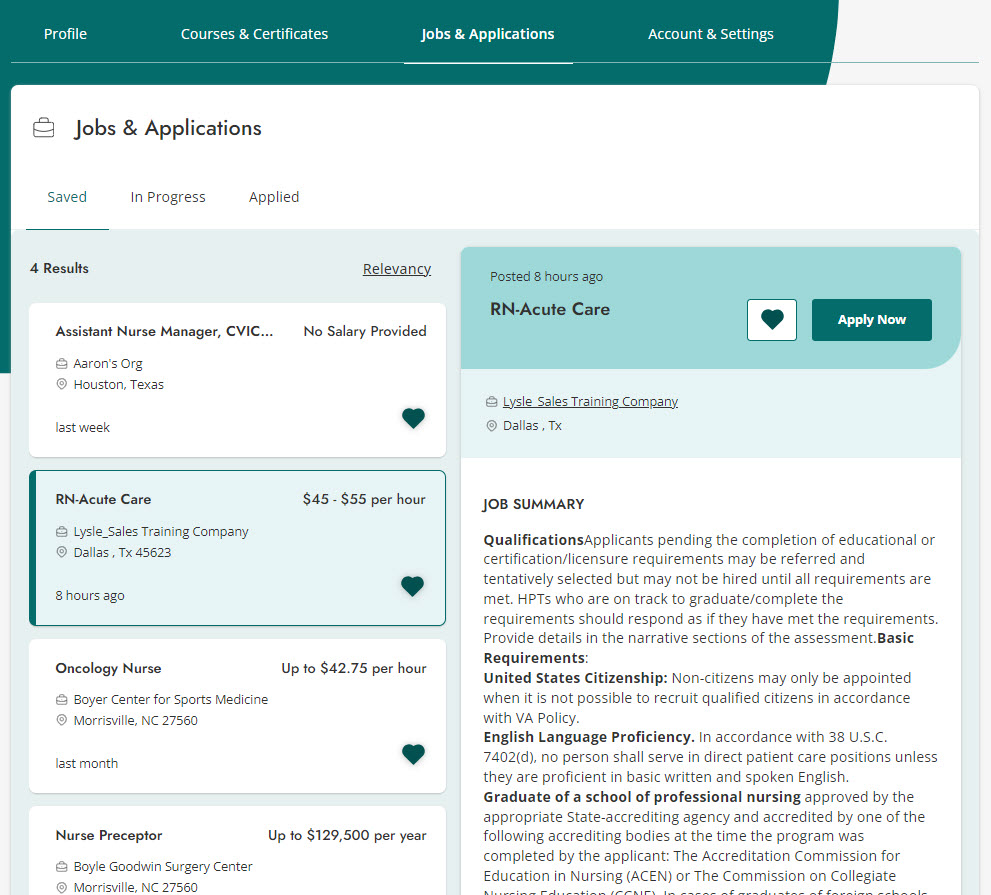
Task: Open the Relevancy sort dropdown
Action: (396, 268)
